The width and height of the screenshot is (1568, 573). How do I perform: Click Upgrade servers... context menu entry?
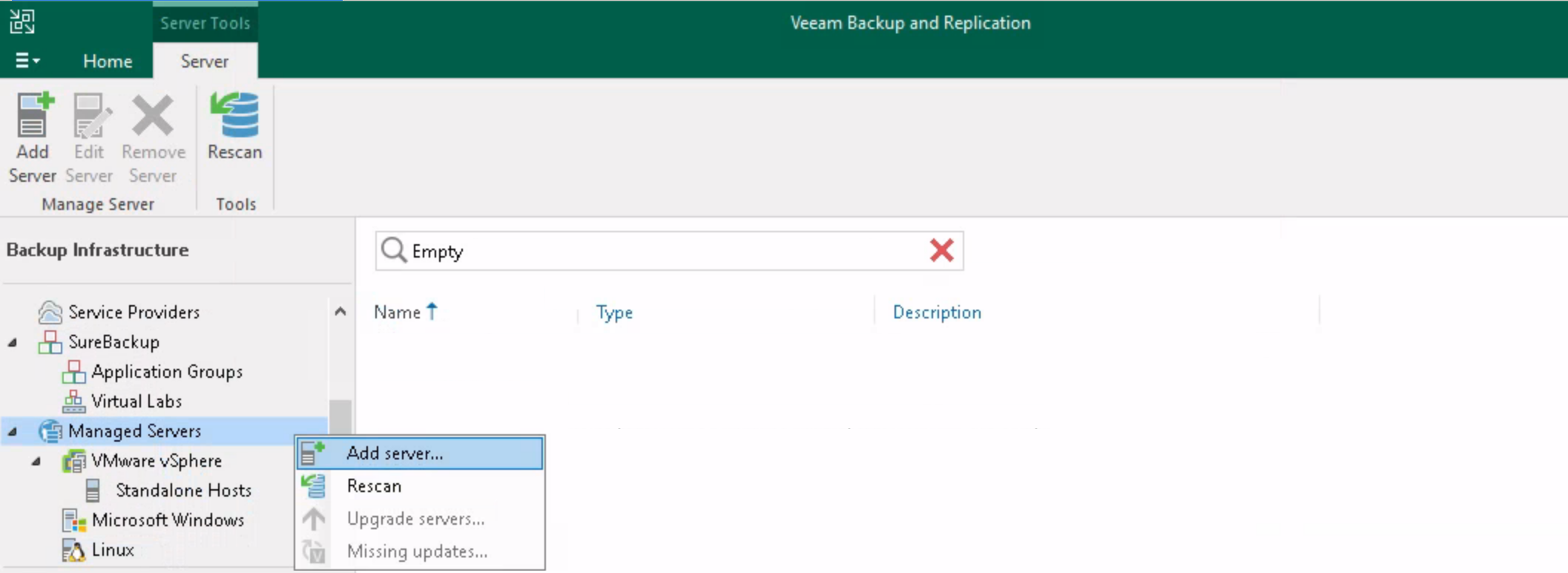420,519
